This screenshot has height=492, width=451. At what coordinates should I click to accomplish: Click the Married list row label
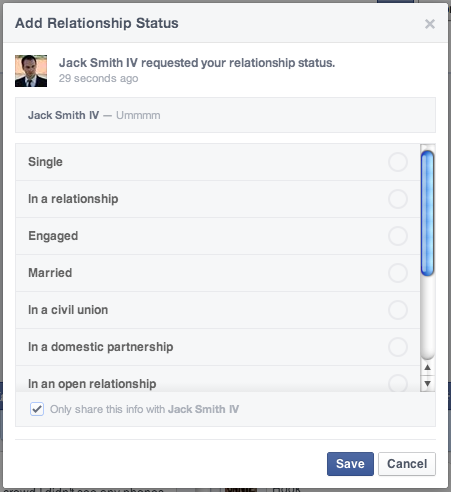point(50,273)
